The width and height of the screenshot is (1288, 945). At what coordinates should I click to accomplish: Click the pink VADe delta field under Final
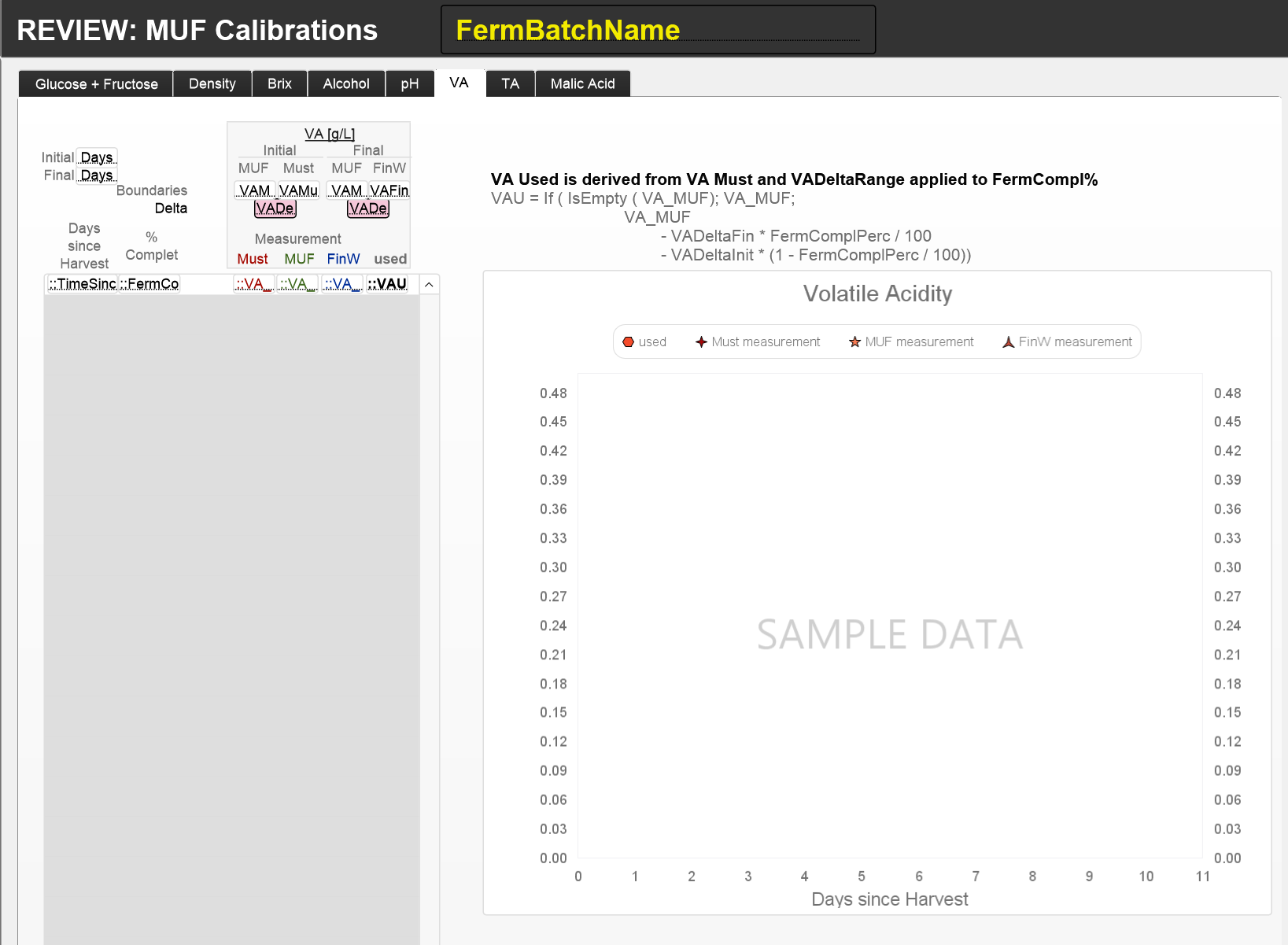pos(368,209)
